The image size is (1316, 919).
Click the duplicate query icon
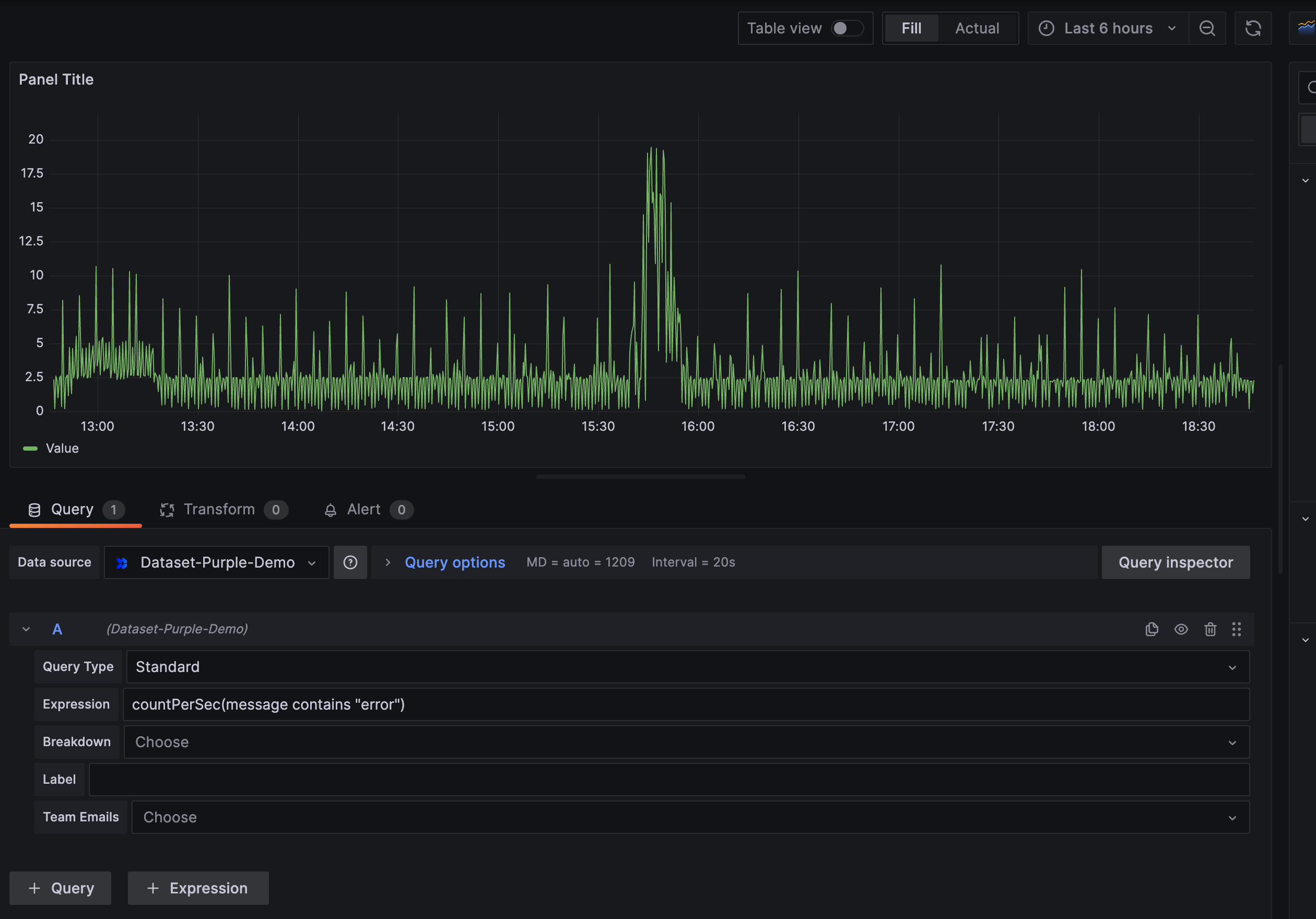click(x=1151, y=629)
